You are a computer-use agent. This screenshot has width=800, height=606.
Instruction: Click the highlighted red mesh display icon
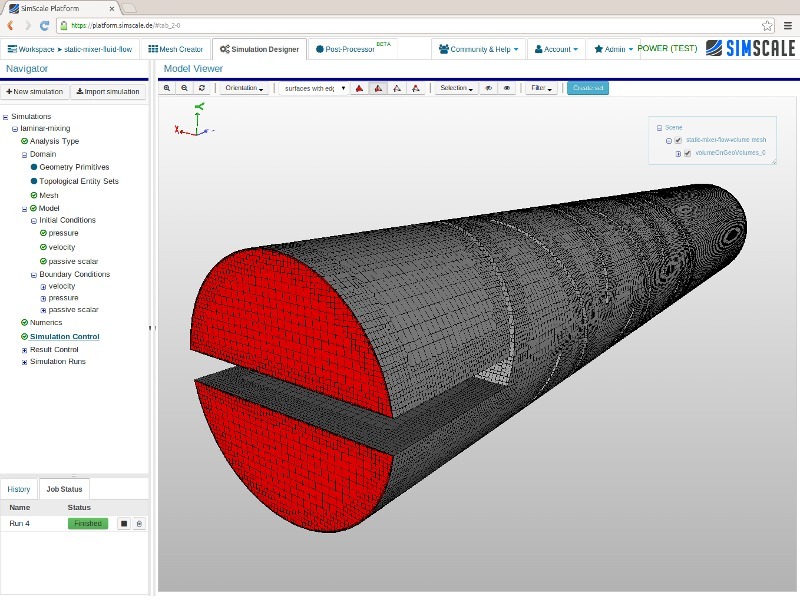[x=378, y=88]
